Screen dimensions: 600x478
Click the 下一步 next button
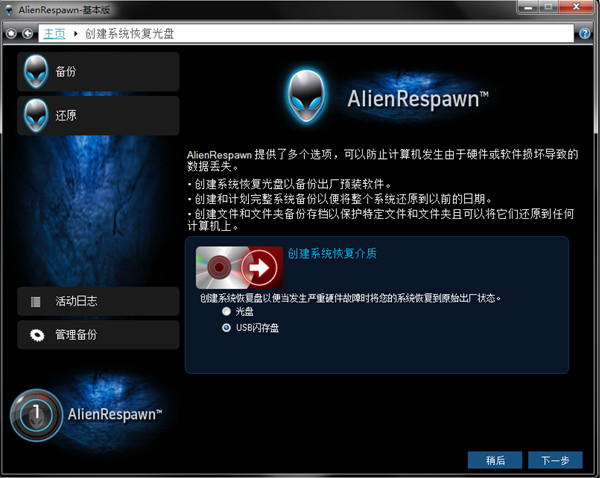click(555, 460)
